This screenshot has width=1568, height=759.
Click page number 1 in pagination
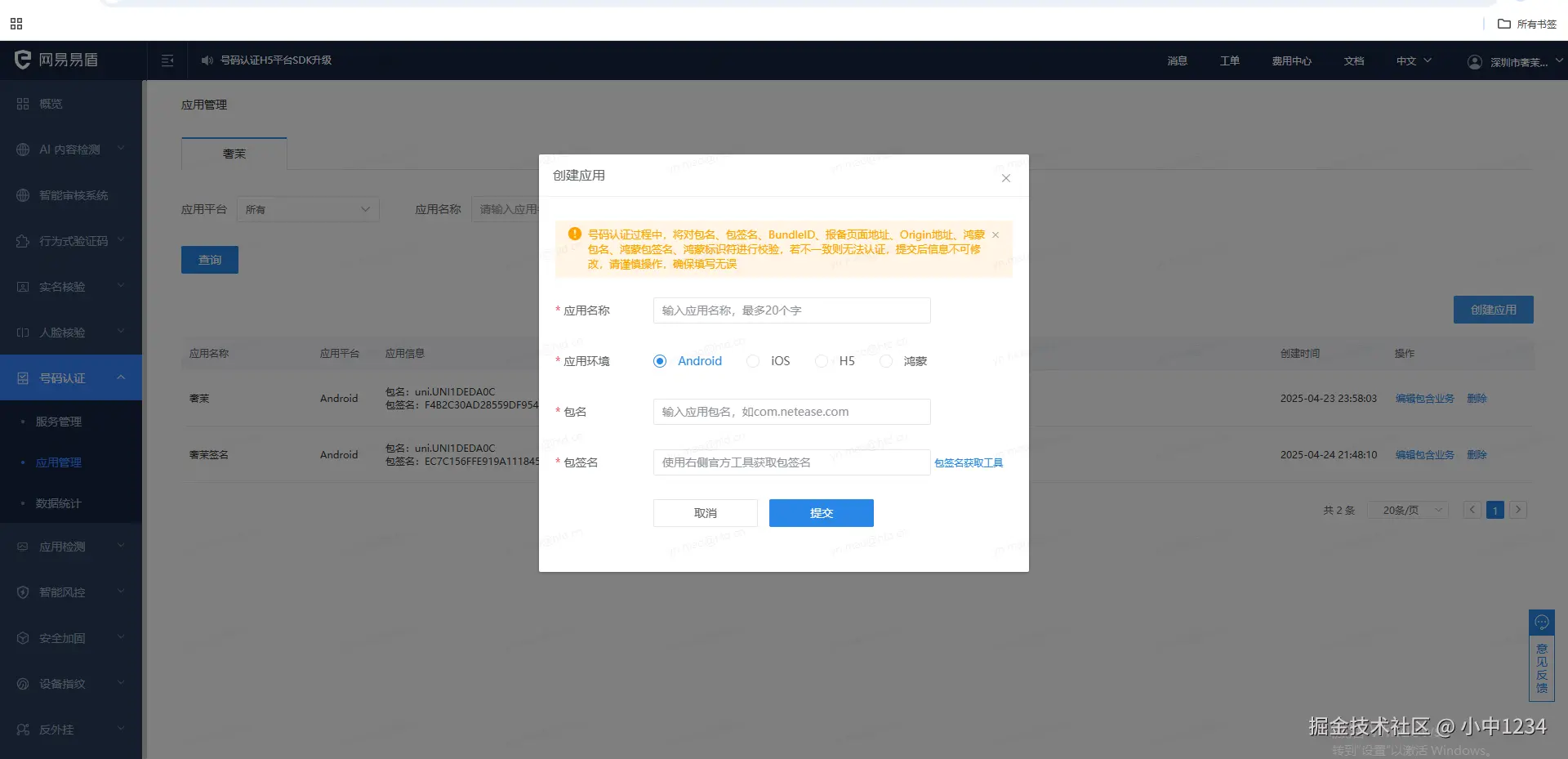[1495, 510]
